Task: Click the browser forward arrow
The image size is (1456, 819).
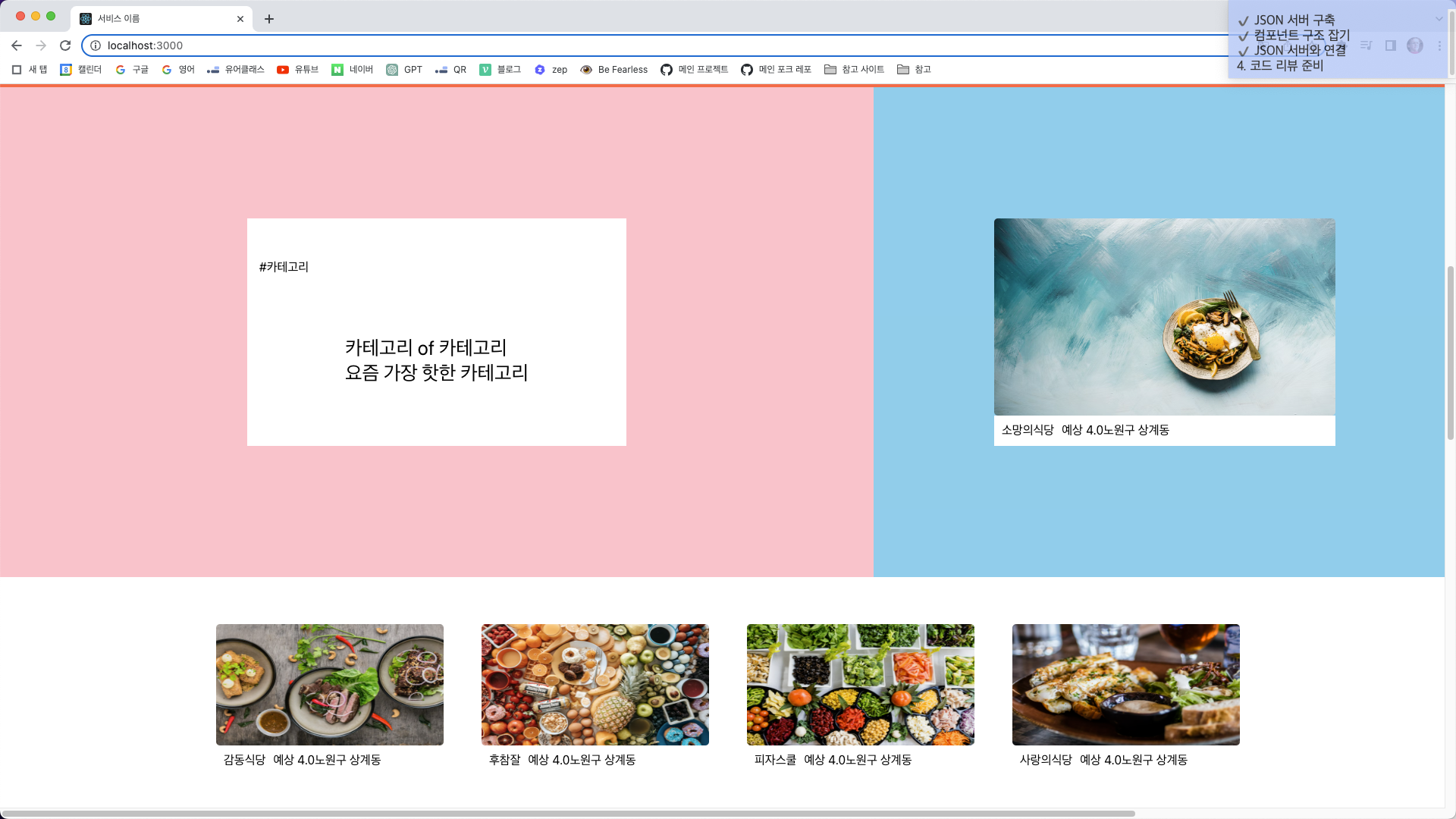Action: (x=41, y=45)
